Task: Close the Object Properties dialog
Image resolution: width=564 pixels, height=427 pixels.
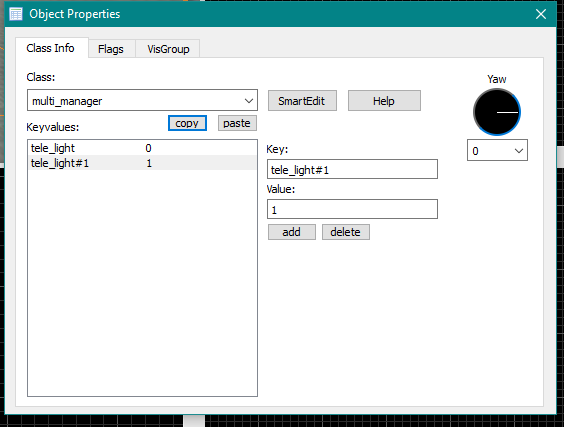Action: coord(541,14)
